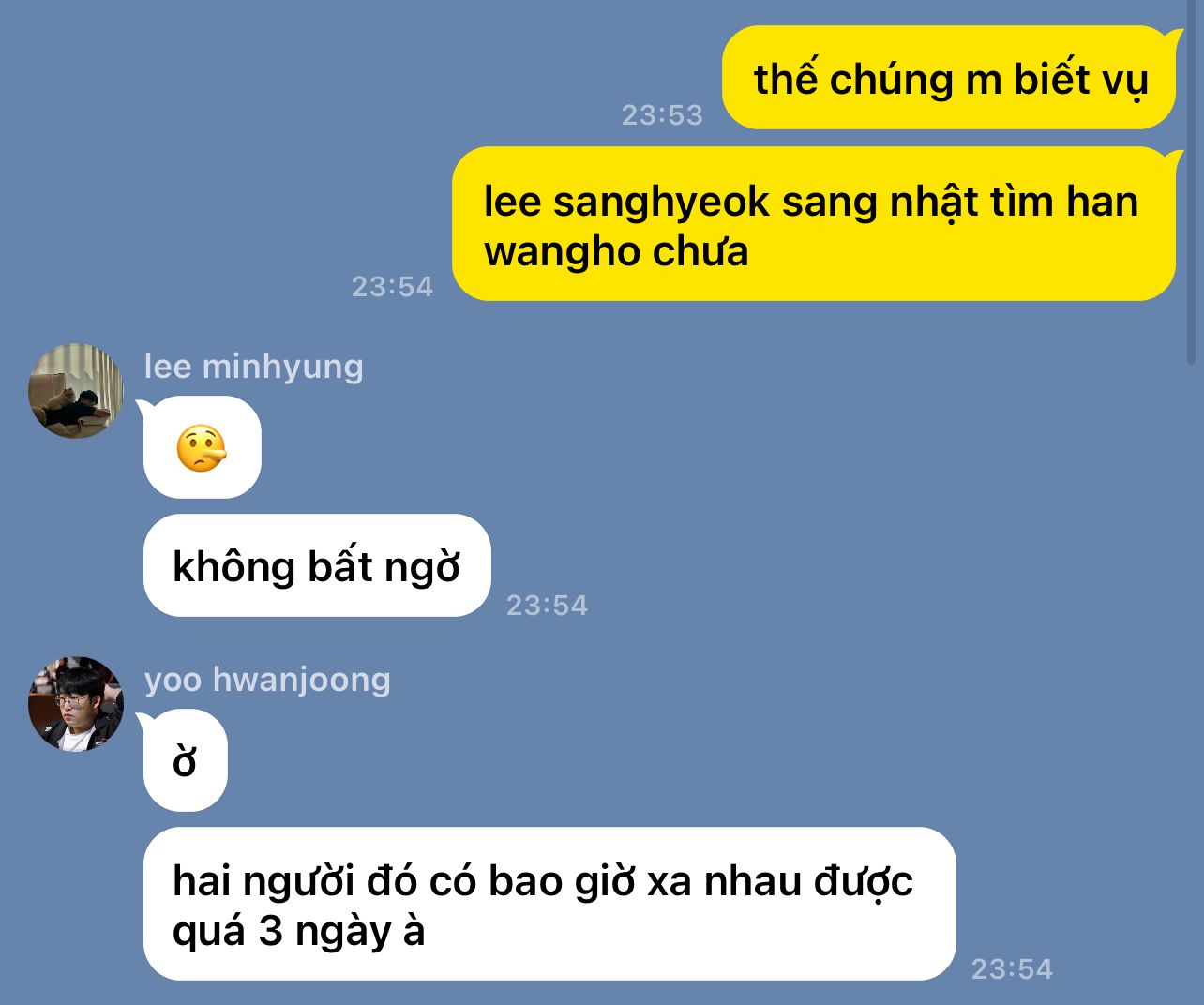The width and height of the screenshot is (1204, 1005).
Task: Click the 23:54 timestamp next to 'không bất ngờ'
Action: [547, 605]
